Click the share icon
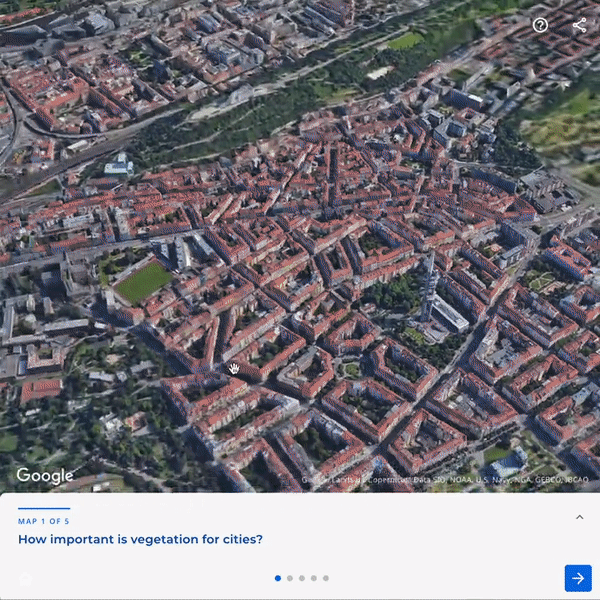600x600 pixels. coord(579,25)
